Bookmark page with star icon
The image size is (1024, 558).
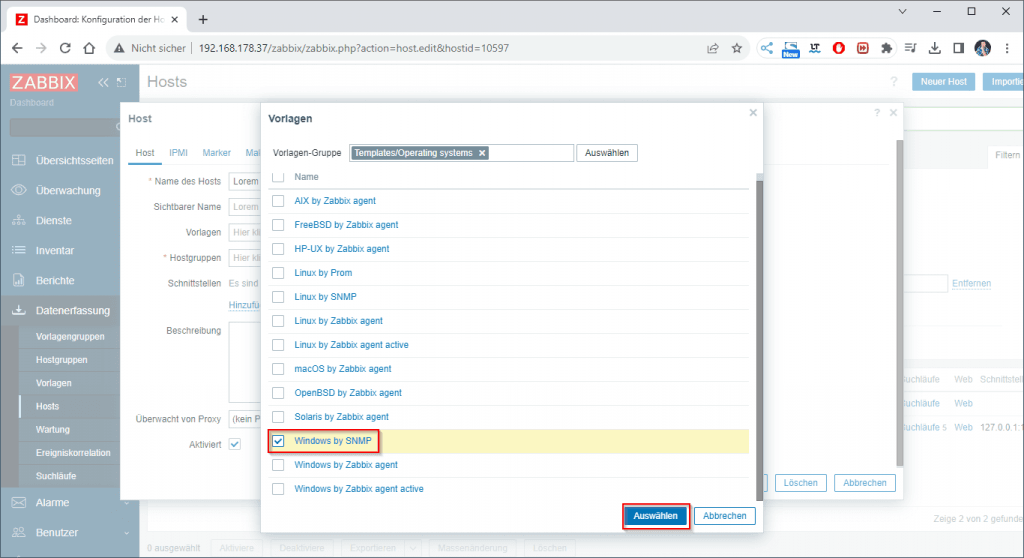[x=737, y=48]
